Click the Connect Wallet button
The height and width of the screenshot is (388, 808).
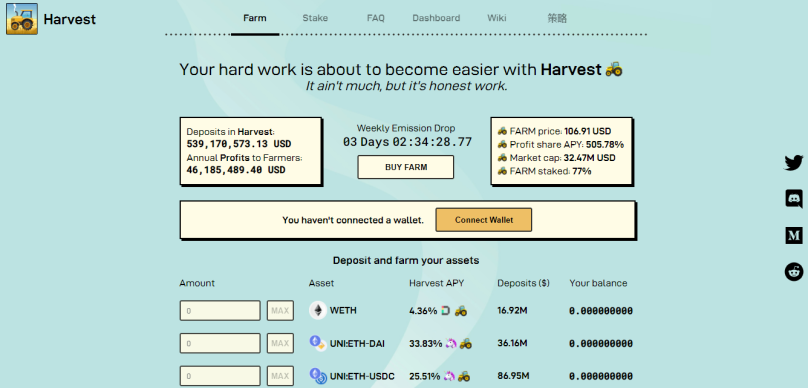(x=484, y=220)
